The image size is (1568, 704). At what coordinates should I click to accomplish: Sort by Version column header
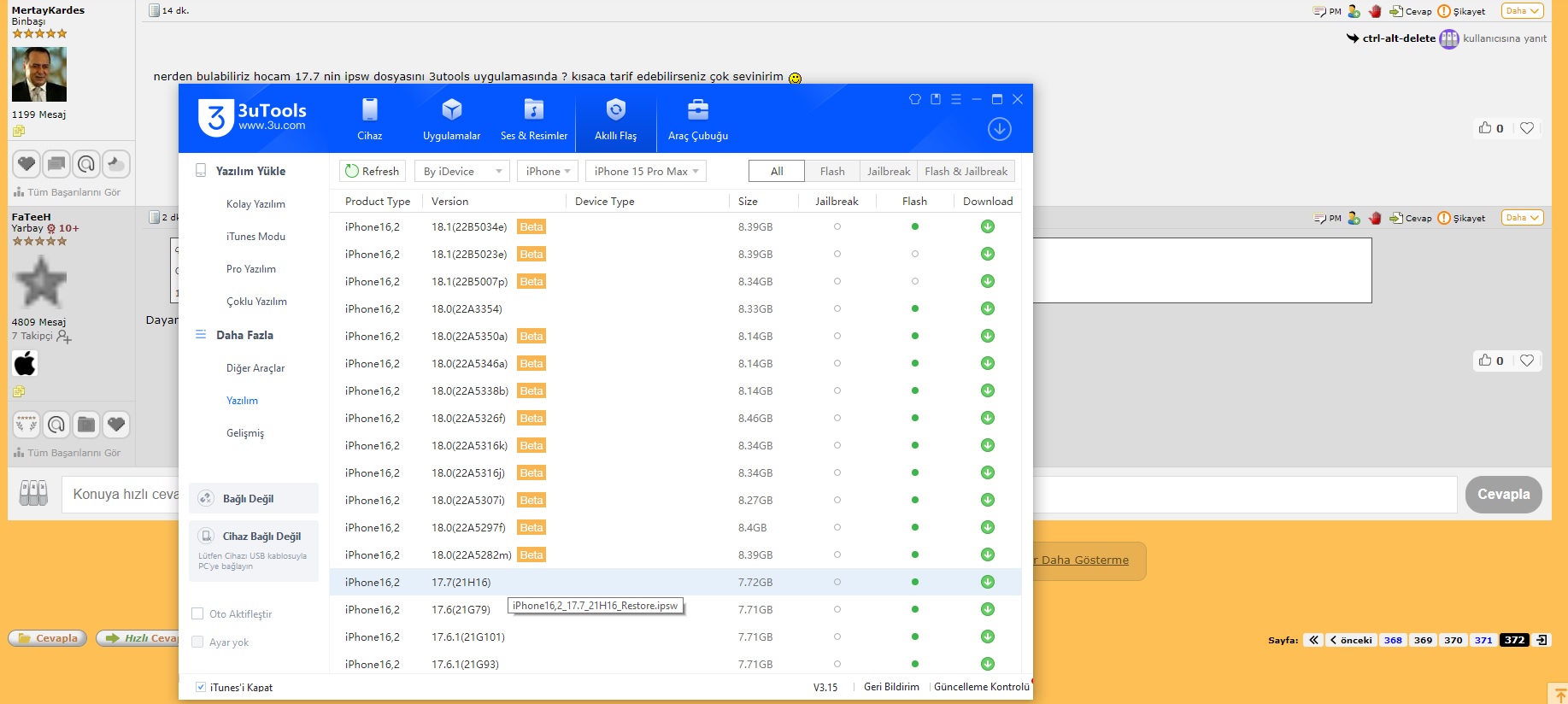pyautogui.click(x=449, y=201)
